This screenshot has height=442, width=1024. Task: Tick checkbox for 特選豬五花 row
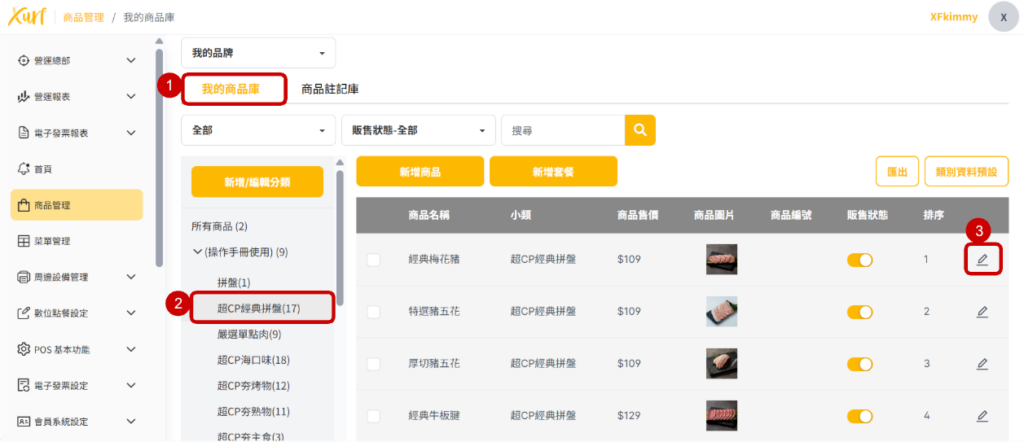pyautogui.click(x=374, y=312)
